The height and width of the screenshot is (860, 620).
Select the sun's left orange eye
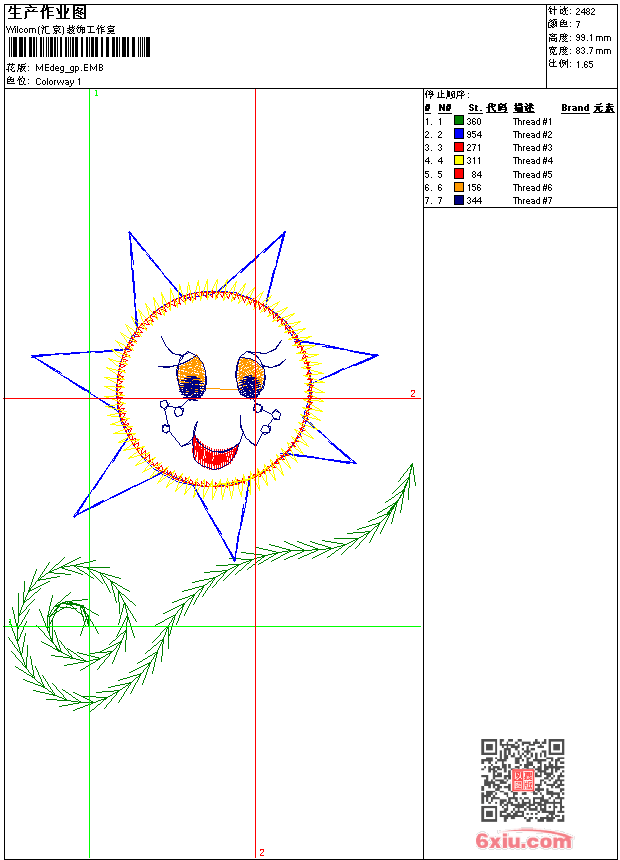(190, 373)
